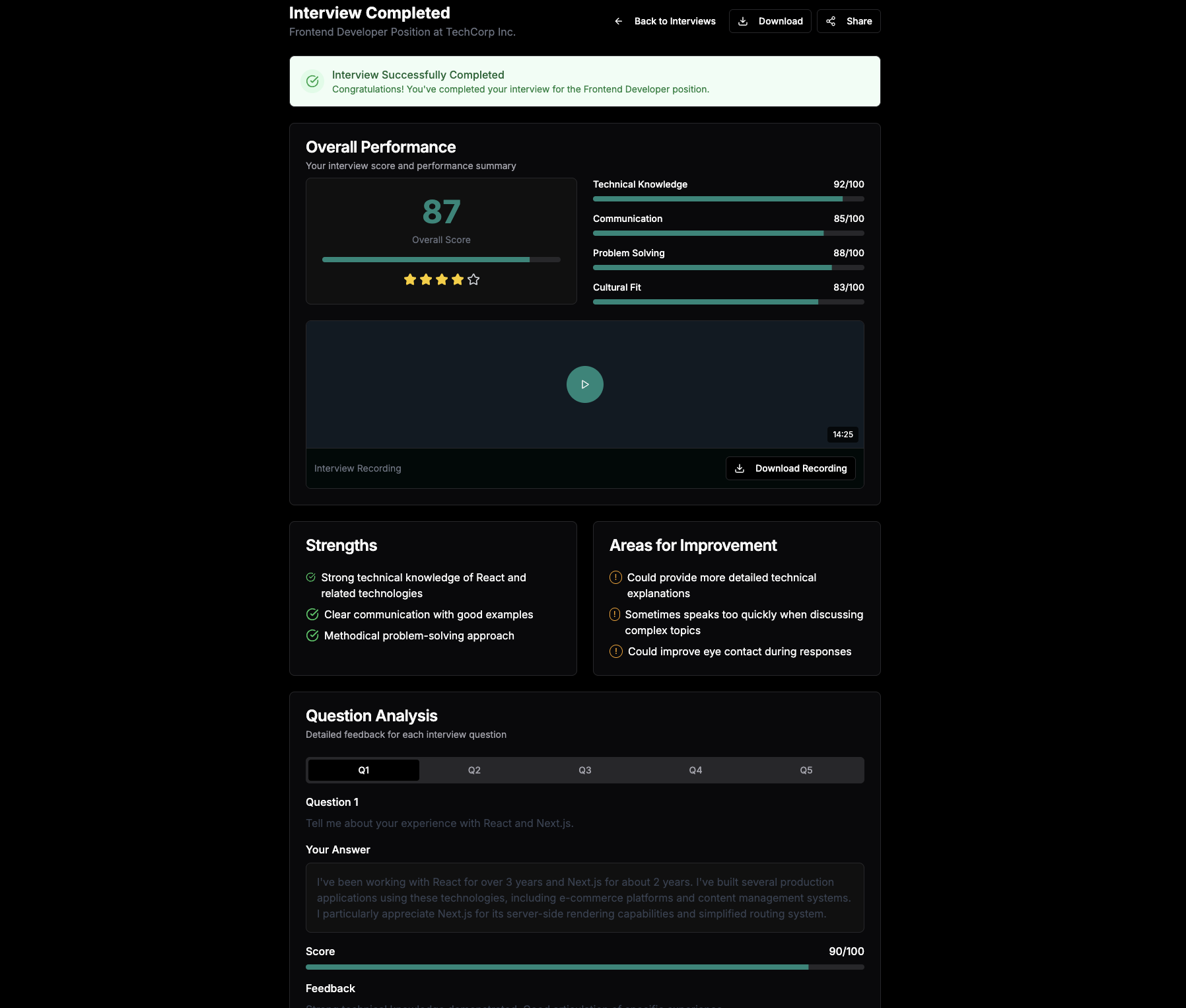The image size is (1186, 1008).
Task: Click the answer text box under Your Answer
Action: click(584, 898)
